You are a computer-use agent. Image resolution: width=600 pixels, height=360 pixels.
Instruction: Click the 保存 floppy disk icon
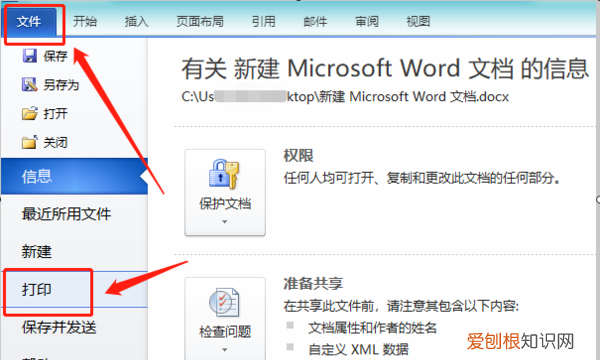[29, 56]
